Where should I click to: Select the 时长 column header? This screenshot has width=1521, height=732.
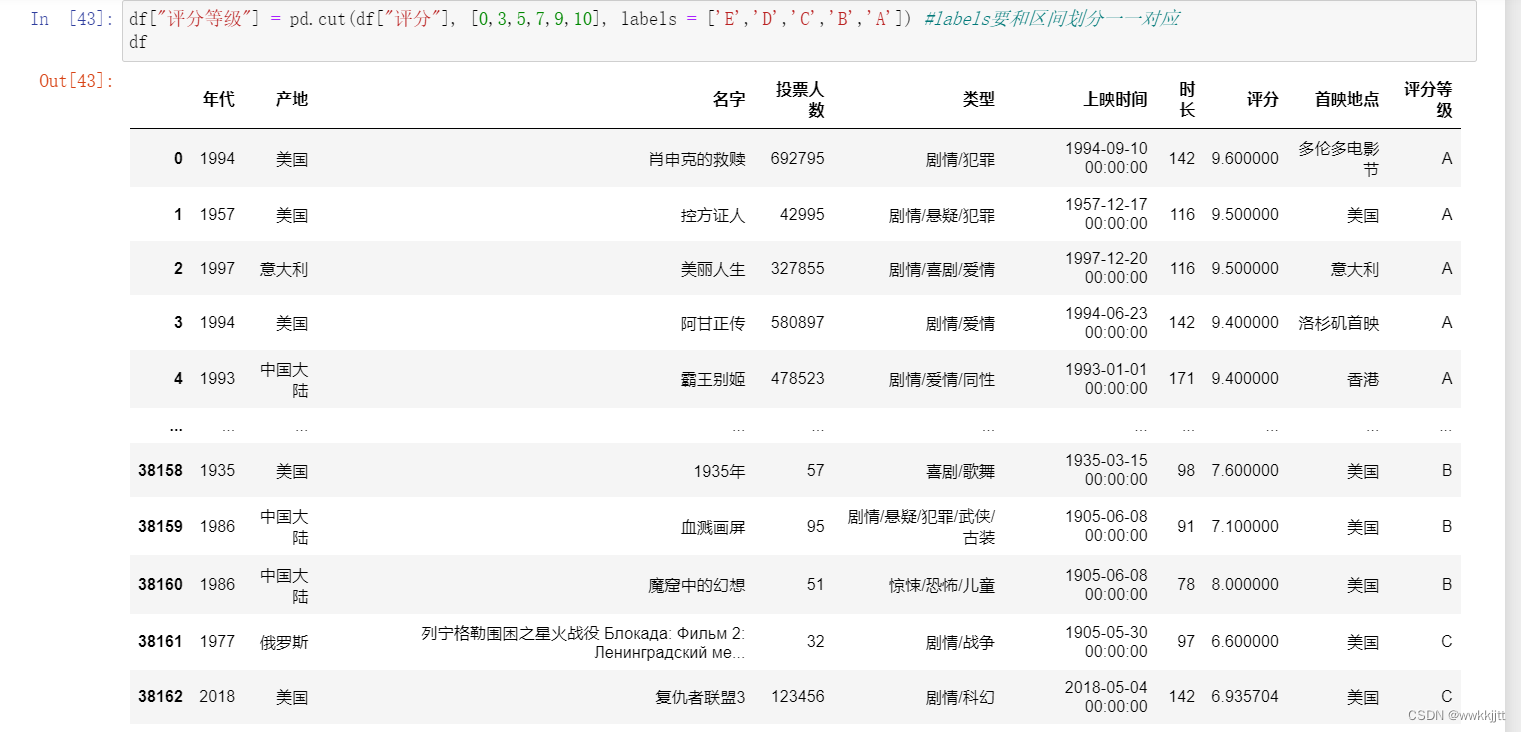click(x=1187, y=99)
